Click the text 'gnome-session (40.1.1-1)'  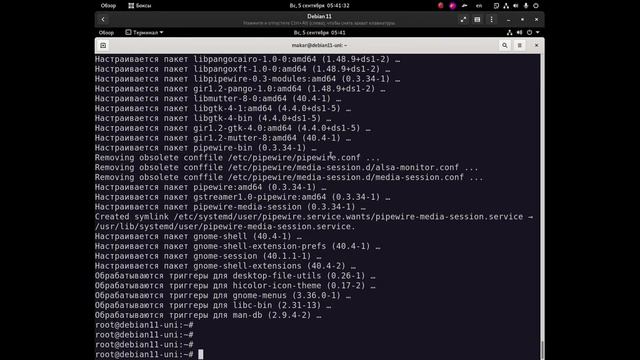click(x=252, y=256)
